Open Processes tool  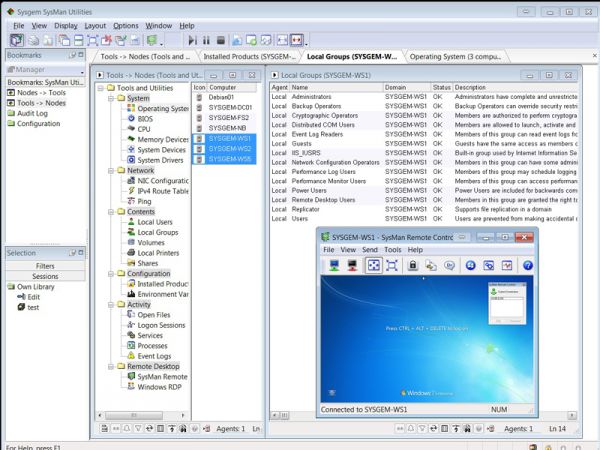tap(152, 346)
